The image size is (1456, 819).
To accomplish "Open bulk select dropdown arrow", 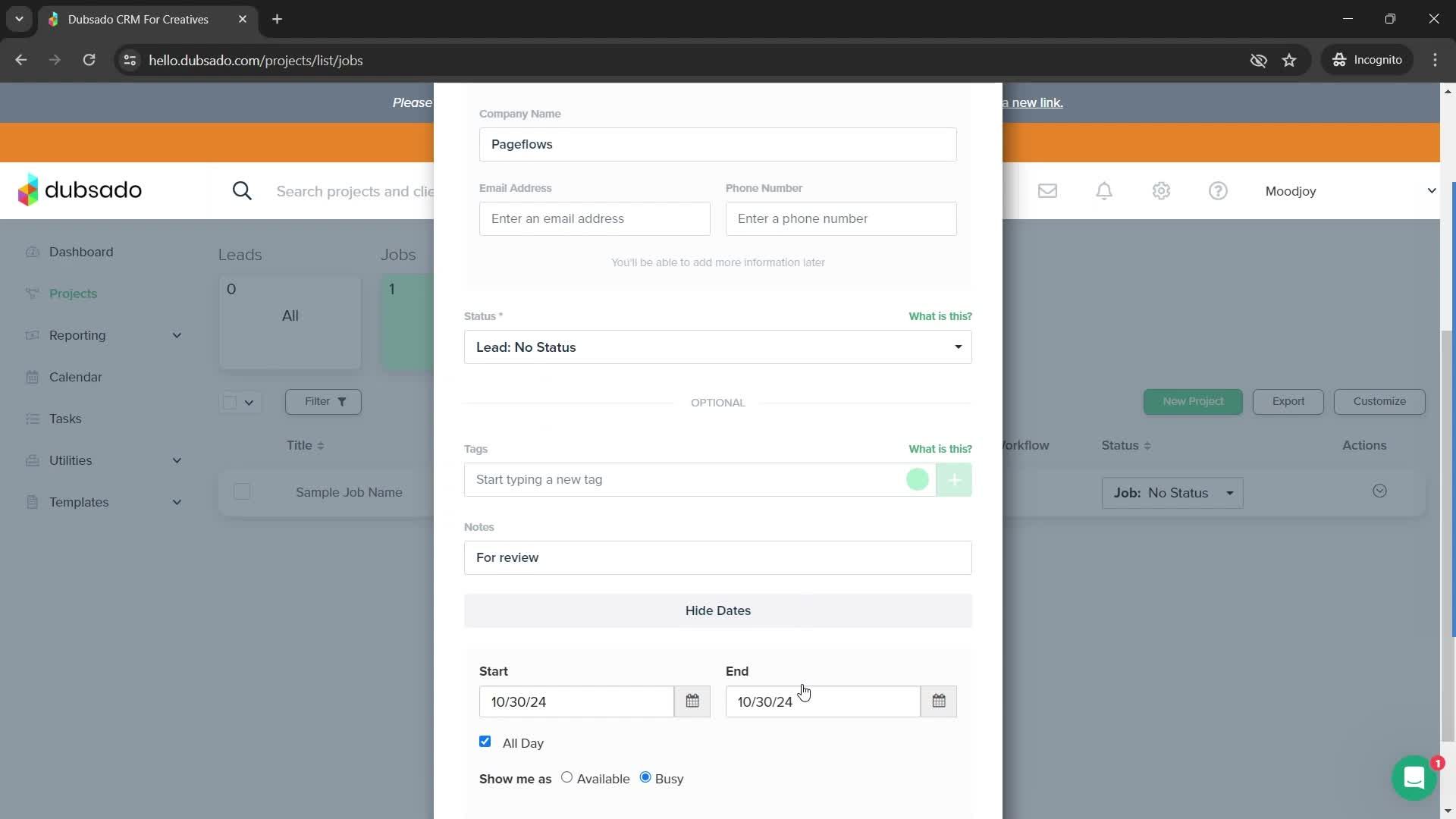I will pyautogui.click(x=249, y=402).
